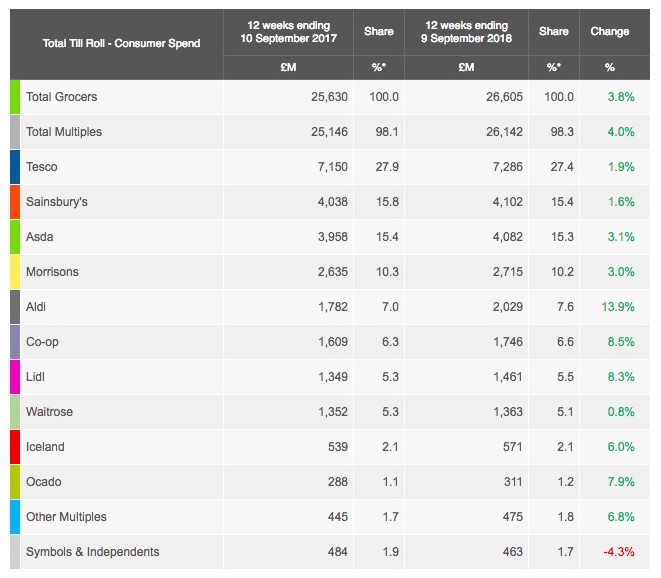Click the 10 September 2017 column header
The height and width of the screenshot is (578, 661).
pyautogui.click(x=288, y=32)
